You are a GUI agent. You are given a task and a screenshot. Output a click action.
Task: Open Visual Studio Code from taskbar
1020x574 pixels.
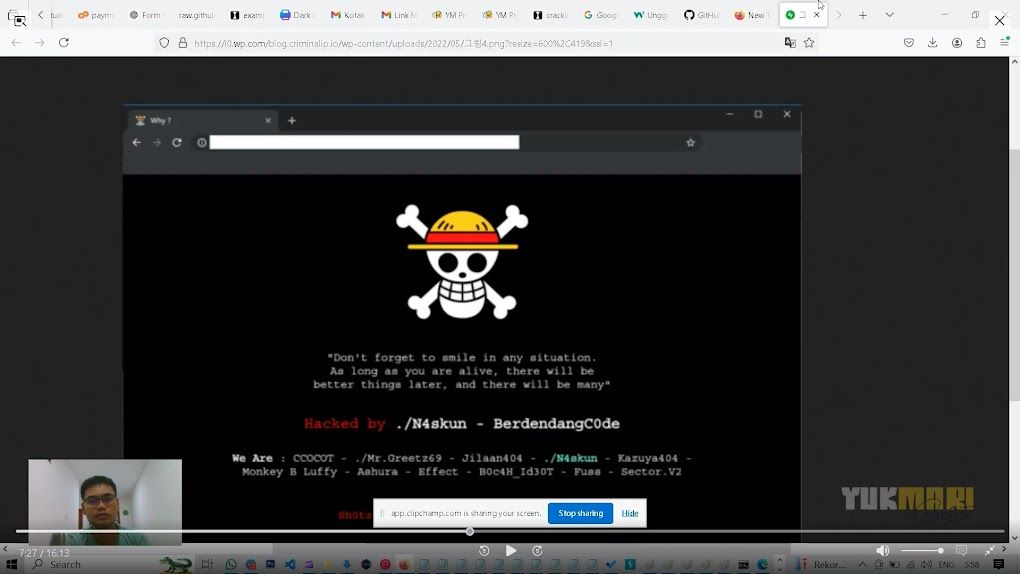[290, 564]
